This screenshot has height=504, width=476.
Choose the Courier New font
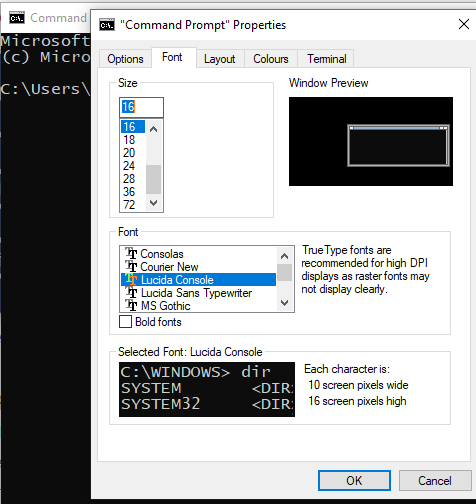point(198,267)
